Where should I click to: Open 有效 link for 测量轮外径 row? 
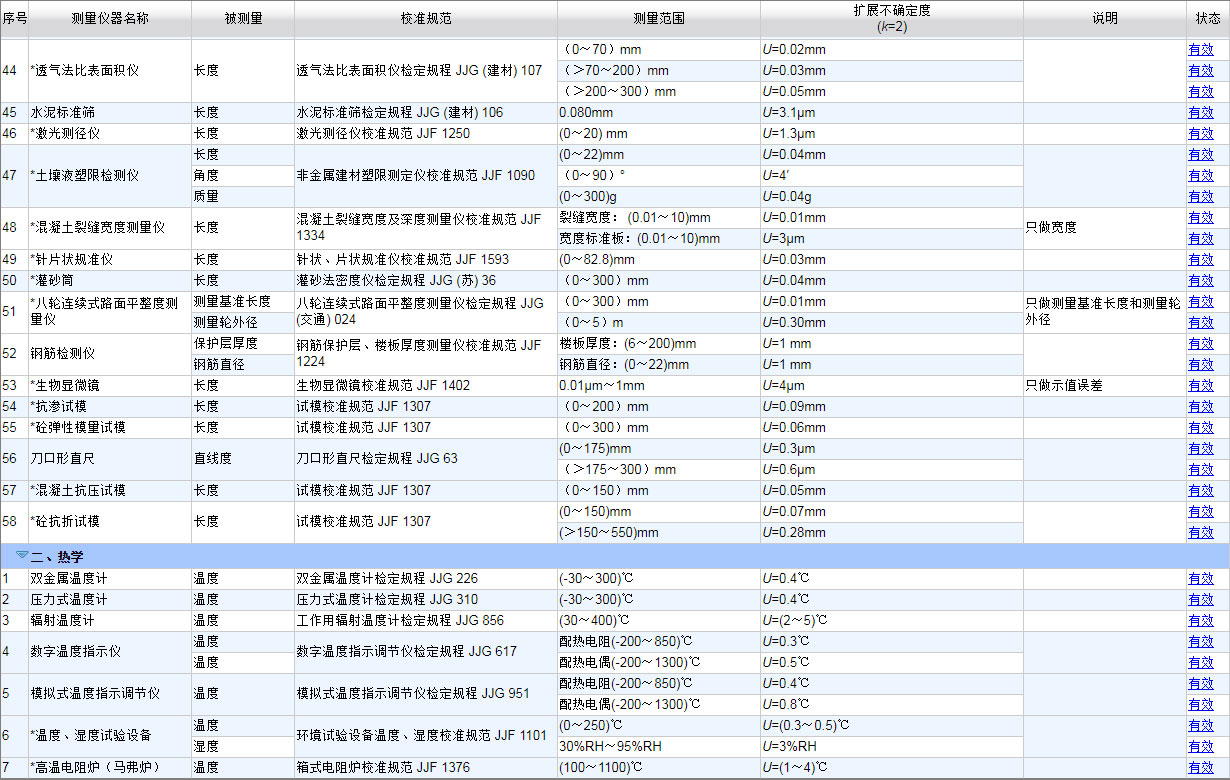pyautogui.click(x=1200, y=322)
